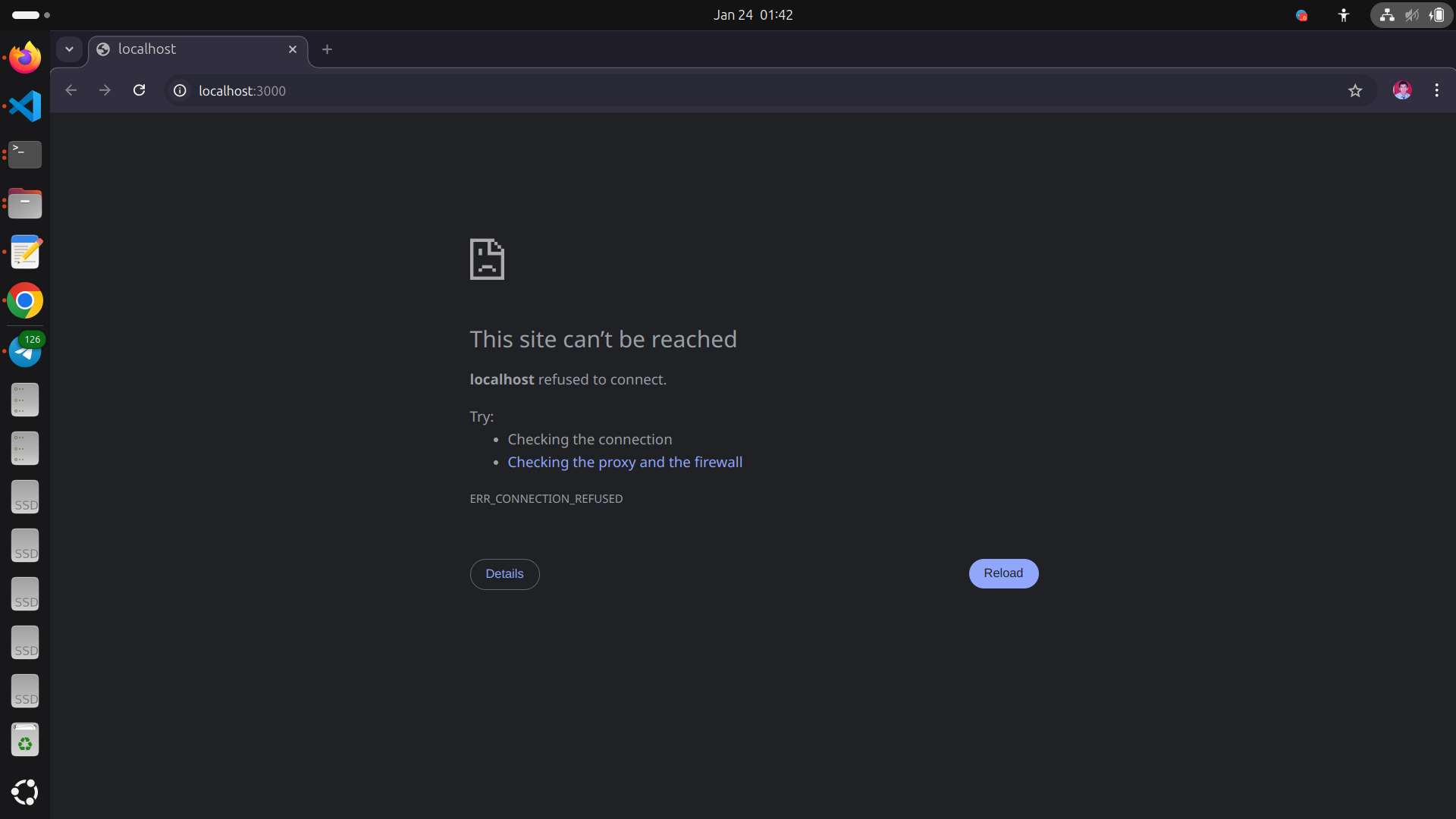Click the back navigation arrow
1456x819 pixels.
point(71,90)
